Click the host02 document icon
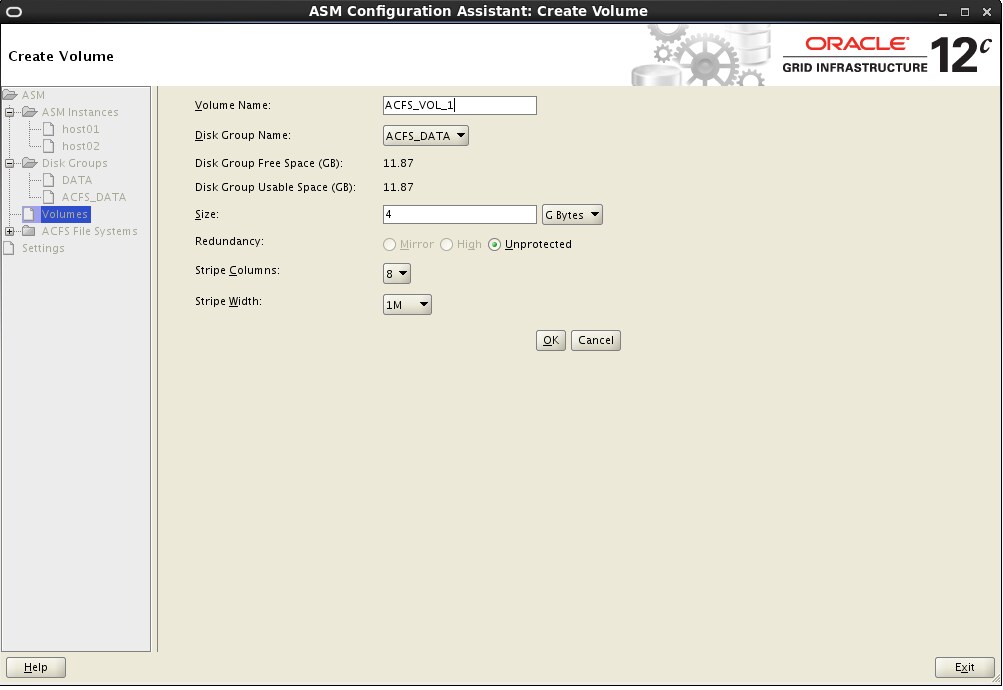Image resolution: width=1003 pixels, height=690 pixels. (x=49, y=146)
